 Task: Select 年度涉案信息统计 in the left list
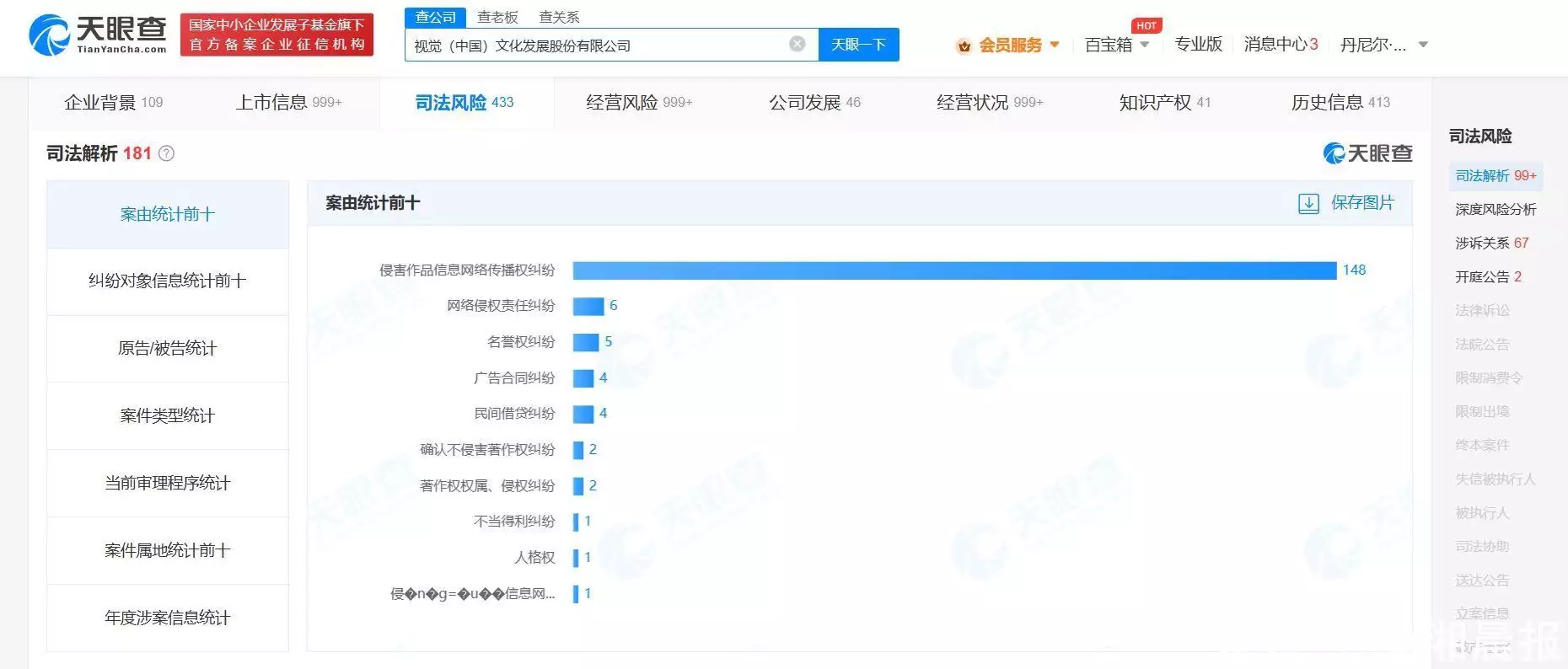click(168, 618)
